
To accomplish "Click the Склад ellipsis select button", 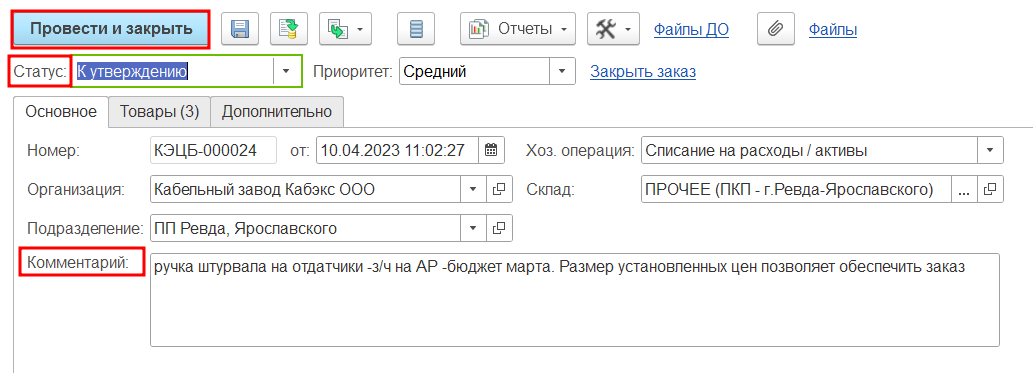I will pos(964,190).
